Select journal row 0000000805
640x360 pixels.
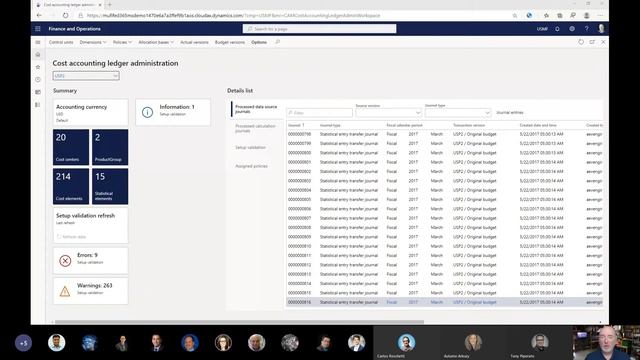(444, 200)
